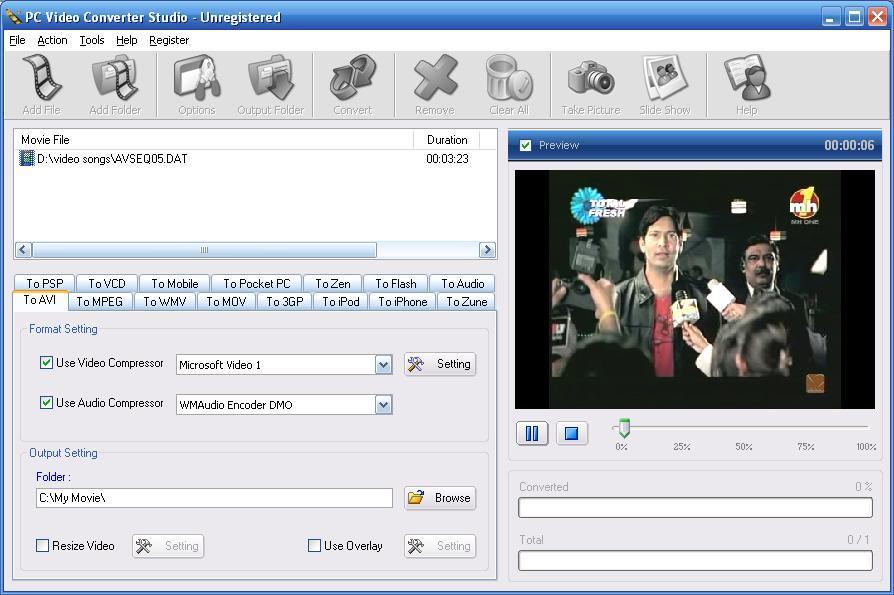Enable the Resize Video checkbox
The height and width of the screenshot is (595, 894).
(x=43, y=546)
